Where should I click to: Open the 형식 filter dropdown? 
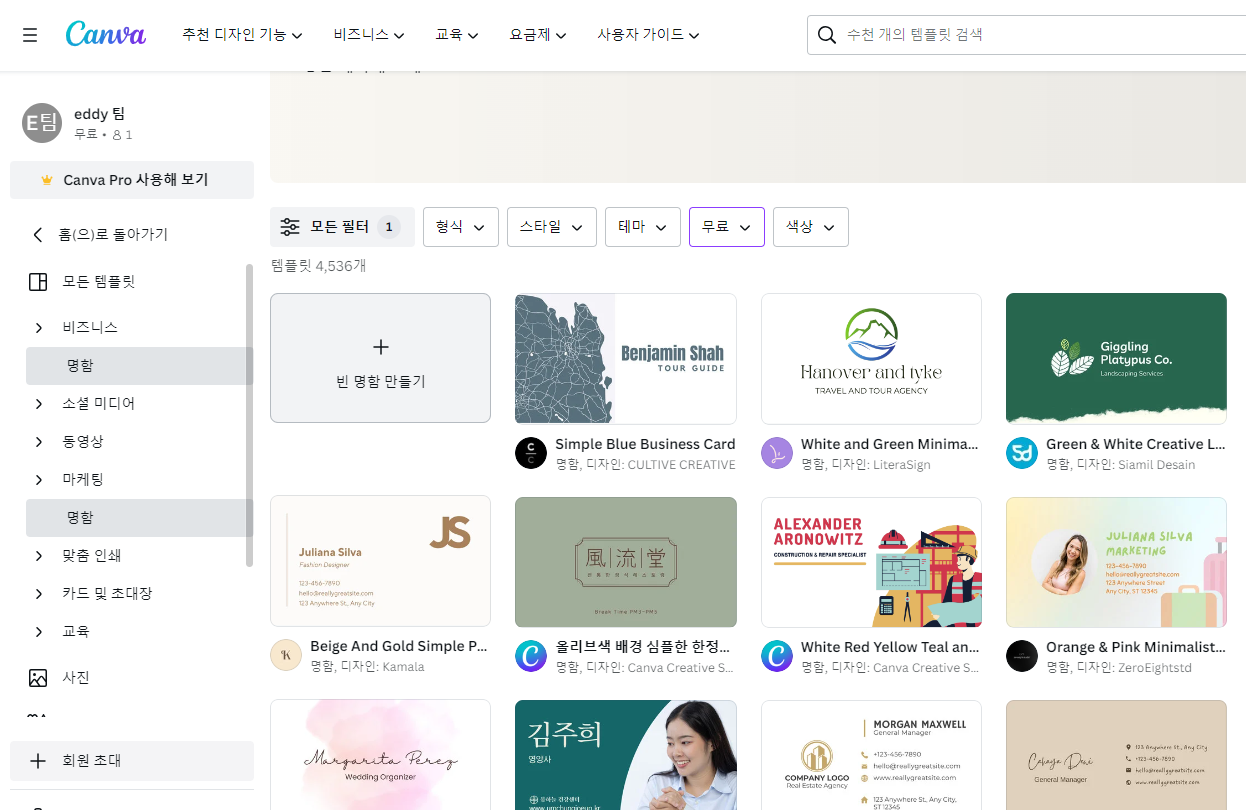pyautogui.click(x=460, y=227)
